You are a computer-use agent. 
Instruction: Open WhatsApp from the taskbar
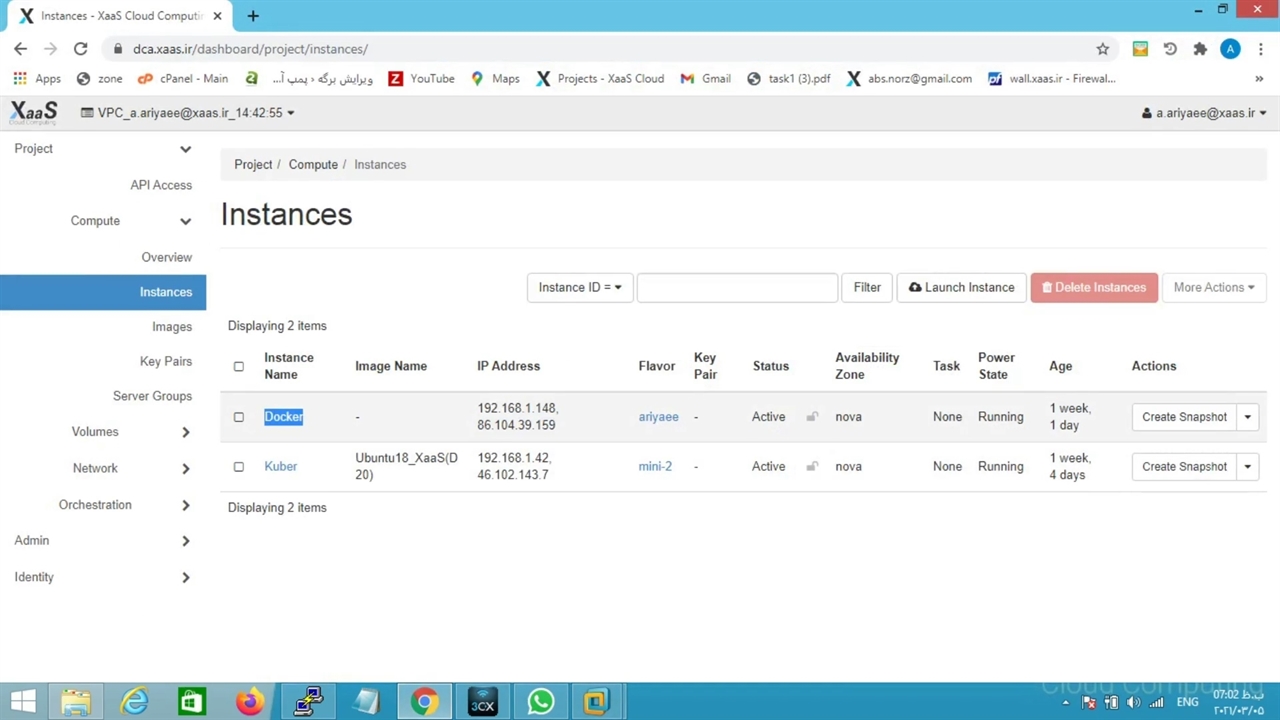[x=541, y=701]
